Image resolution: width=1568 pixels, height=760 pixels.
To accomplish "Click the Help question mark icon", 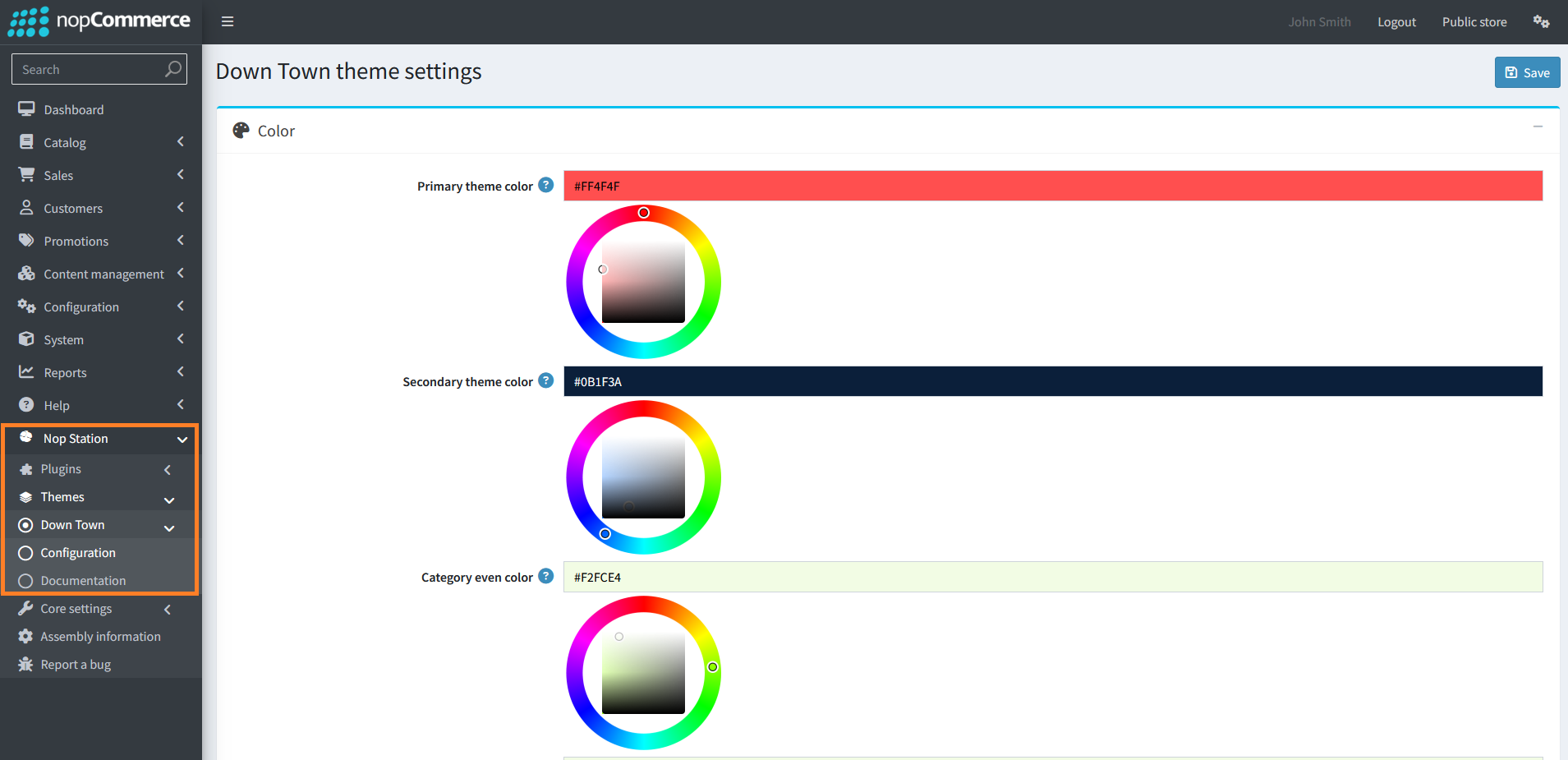I will 26,405.
